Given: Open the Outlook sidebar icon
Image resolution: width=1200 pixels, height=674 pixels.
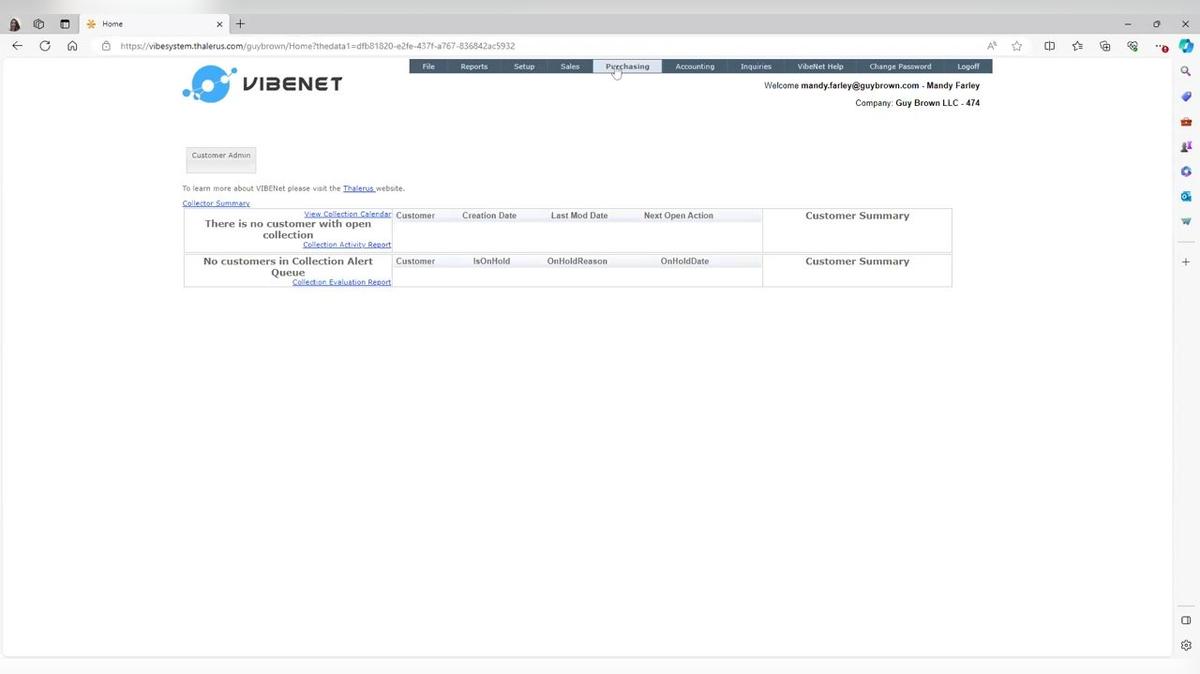Looking at the screenshot, I should tap(1186, 196).
